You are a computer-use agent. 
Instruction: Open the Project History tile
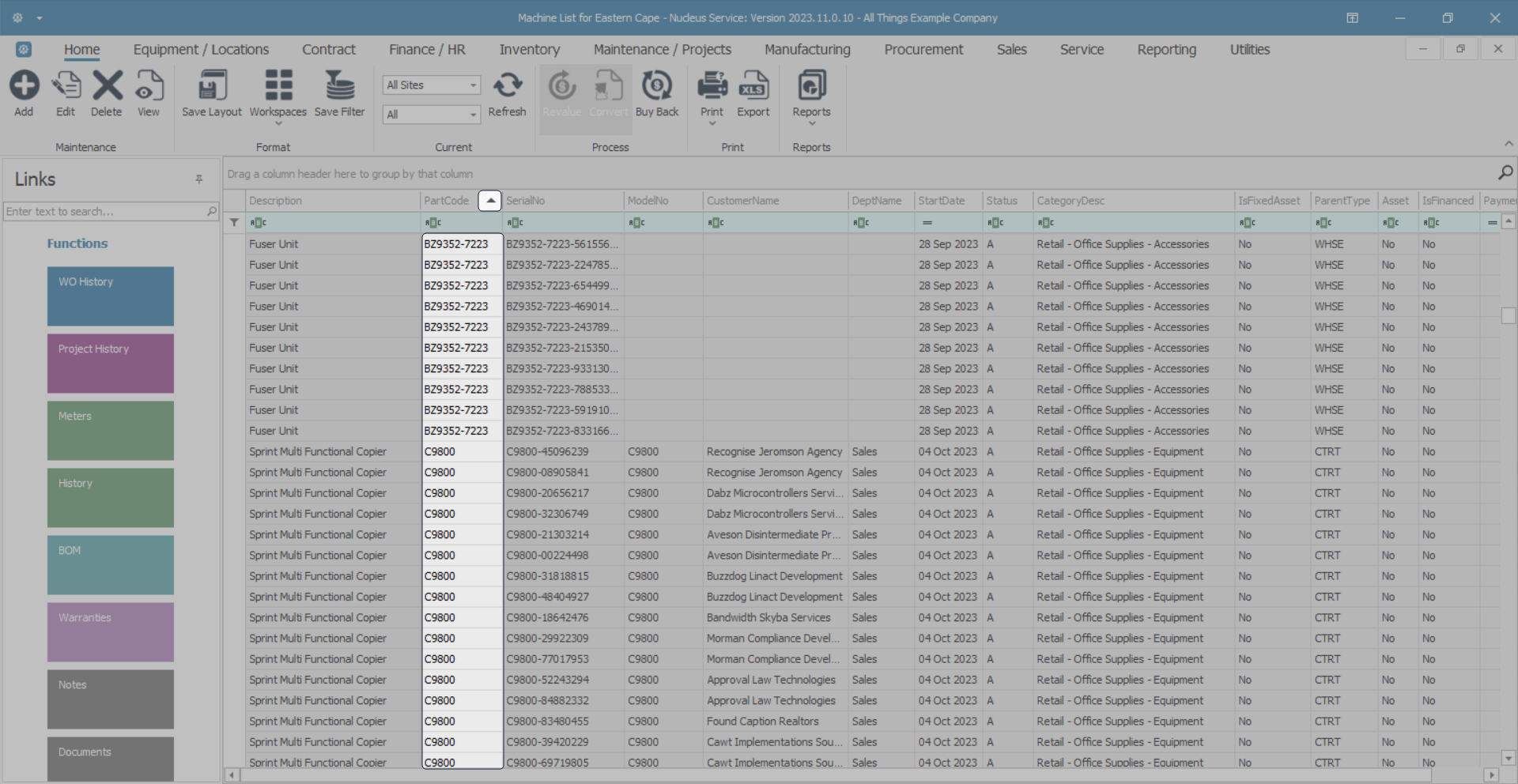click(111, 364)
